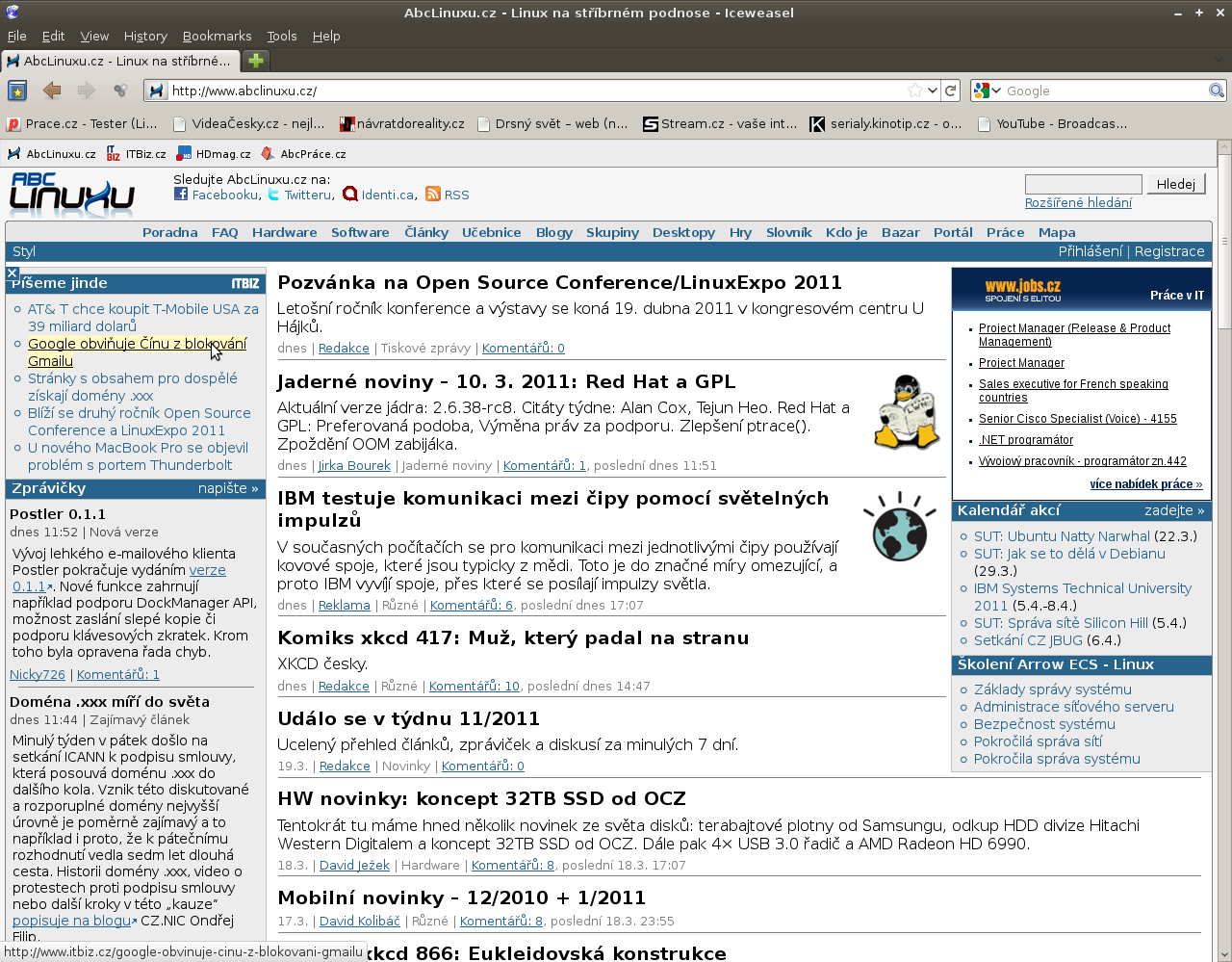Click the IBM globe image
The image size is (1232, 962).
(900, 527)
